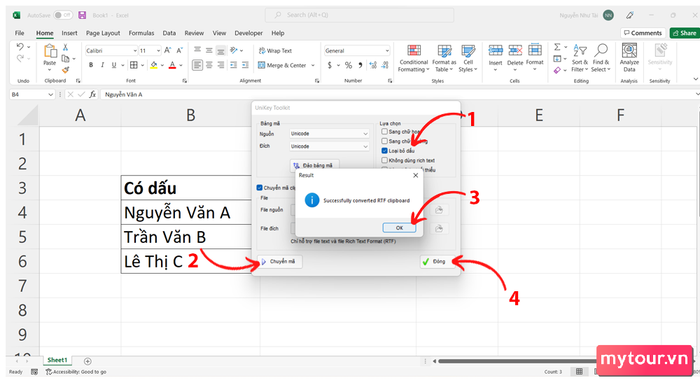The image size is (700, 385).
Task: Click the Decrease Font Size icon
Action: point(179,50)
